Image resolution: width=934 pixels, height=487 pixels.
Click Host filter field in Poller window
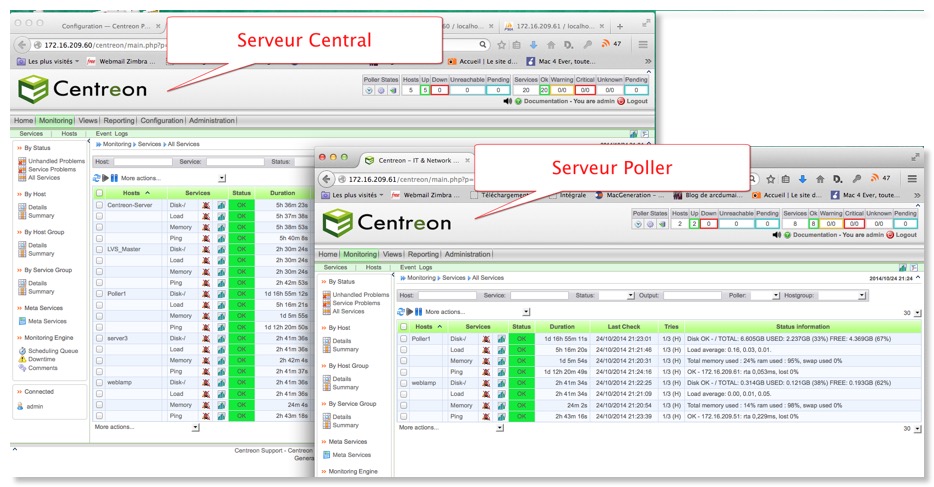[447, 295]
